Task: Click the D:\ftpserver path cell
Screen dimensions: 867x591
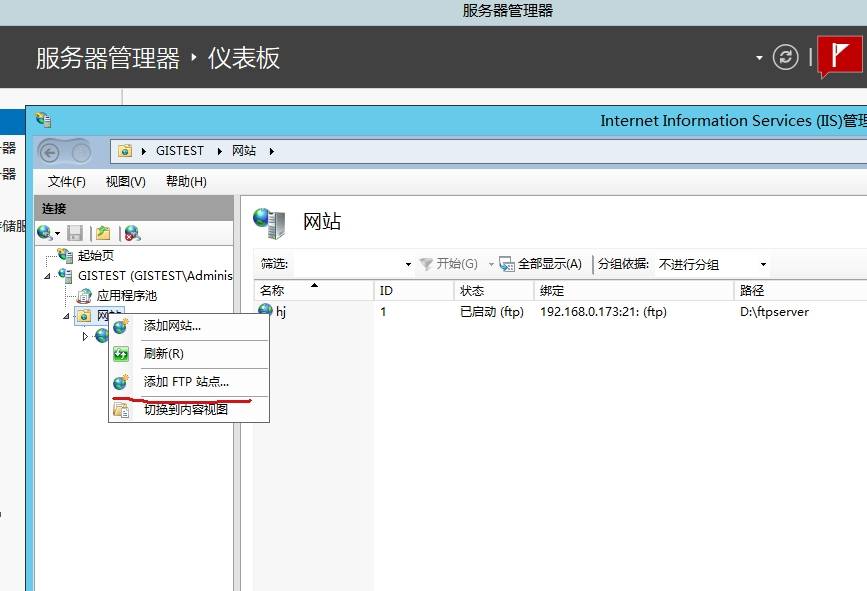Action: pos(774,312)
